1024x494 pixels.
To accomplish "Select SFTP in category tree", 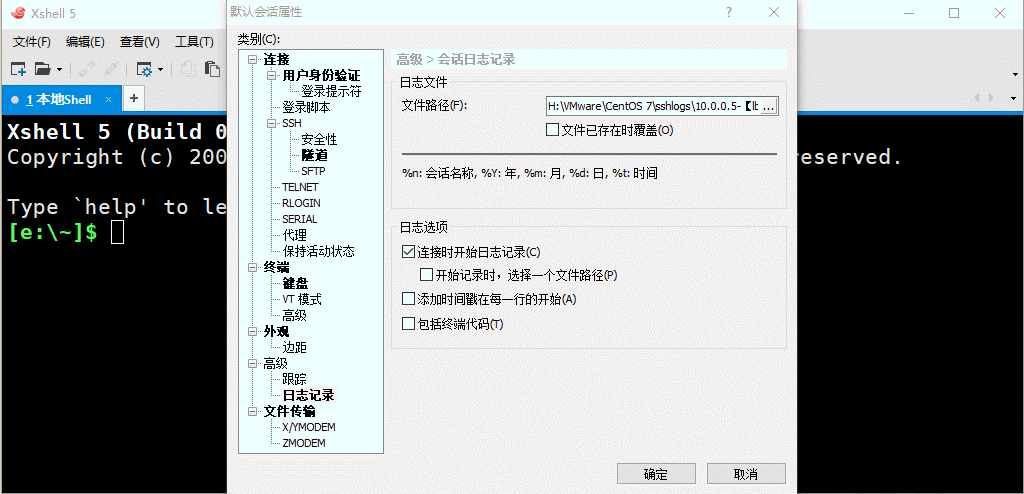I will 313,171.
